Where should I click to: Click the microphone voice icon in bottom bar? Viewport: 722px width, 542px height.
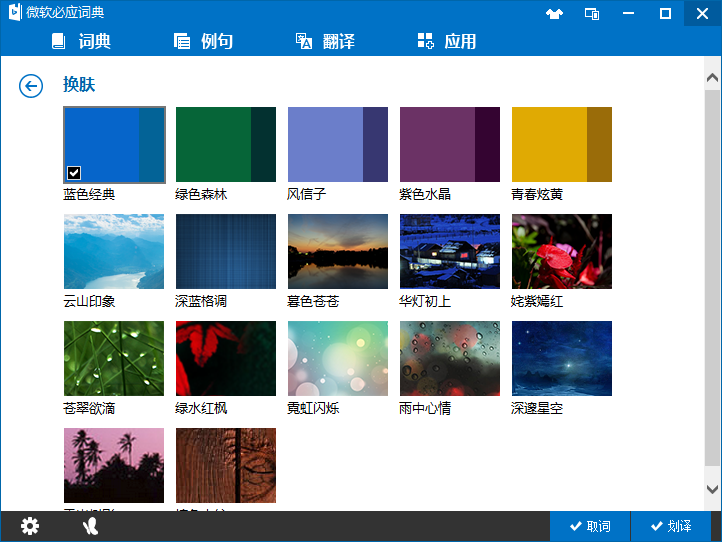[x=90, y=526]
